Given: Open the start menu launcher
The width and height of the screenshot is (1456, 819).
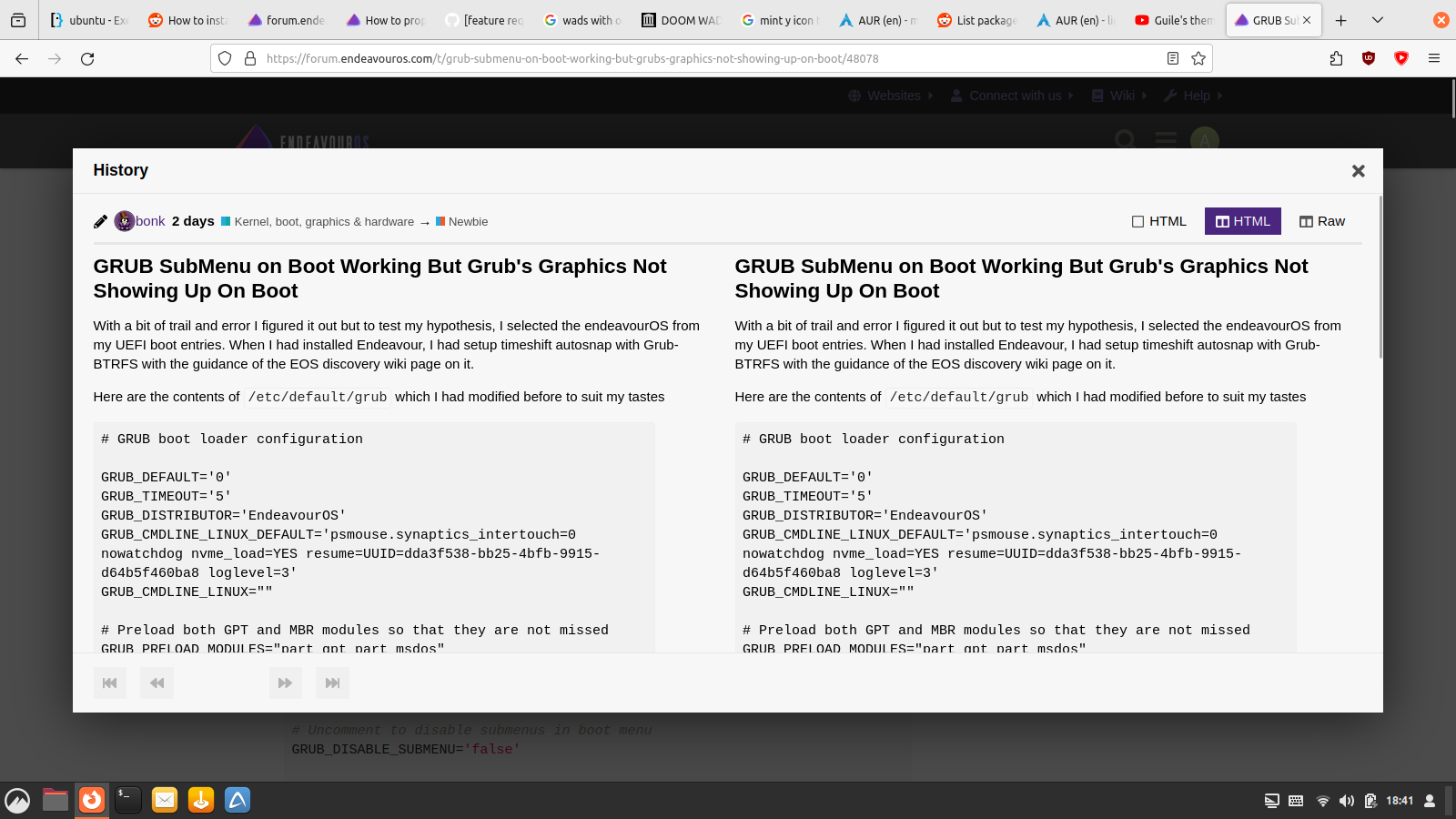Looking at the screenshot, I should [17, 801].
